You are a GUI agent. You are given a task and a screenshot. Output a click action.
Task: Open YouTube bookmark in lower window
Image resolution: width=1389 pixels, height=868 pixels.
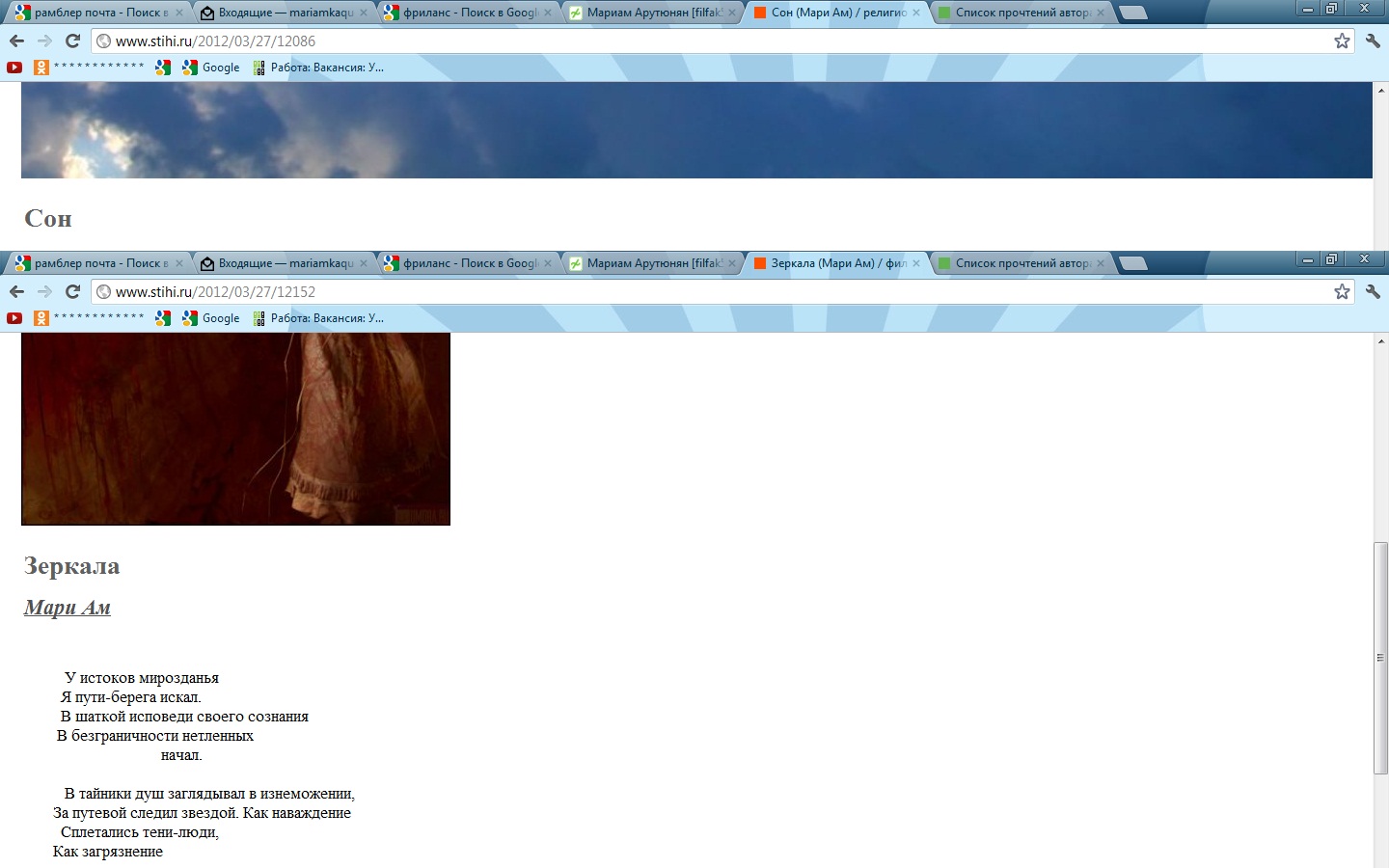tap(14, 318)
